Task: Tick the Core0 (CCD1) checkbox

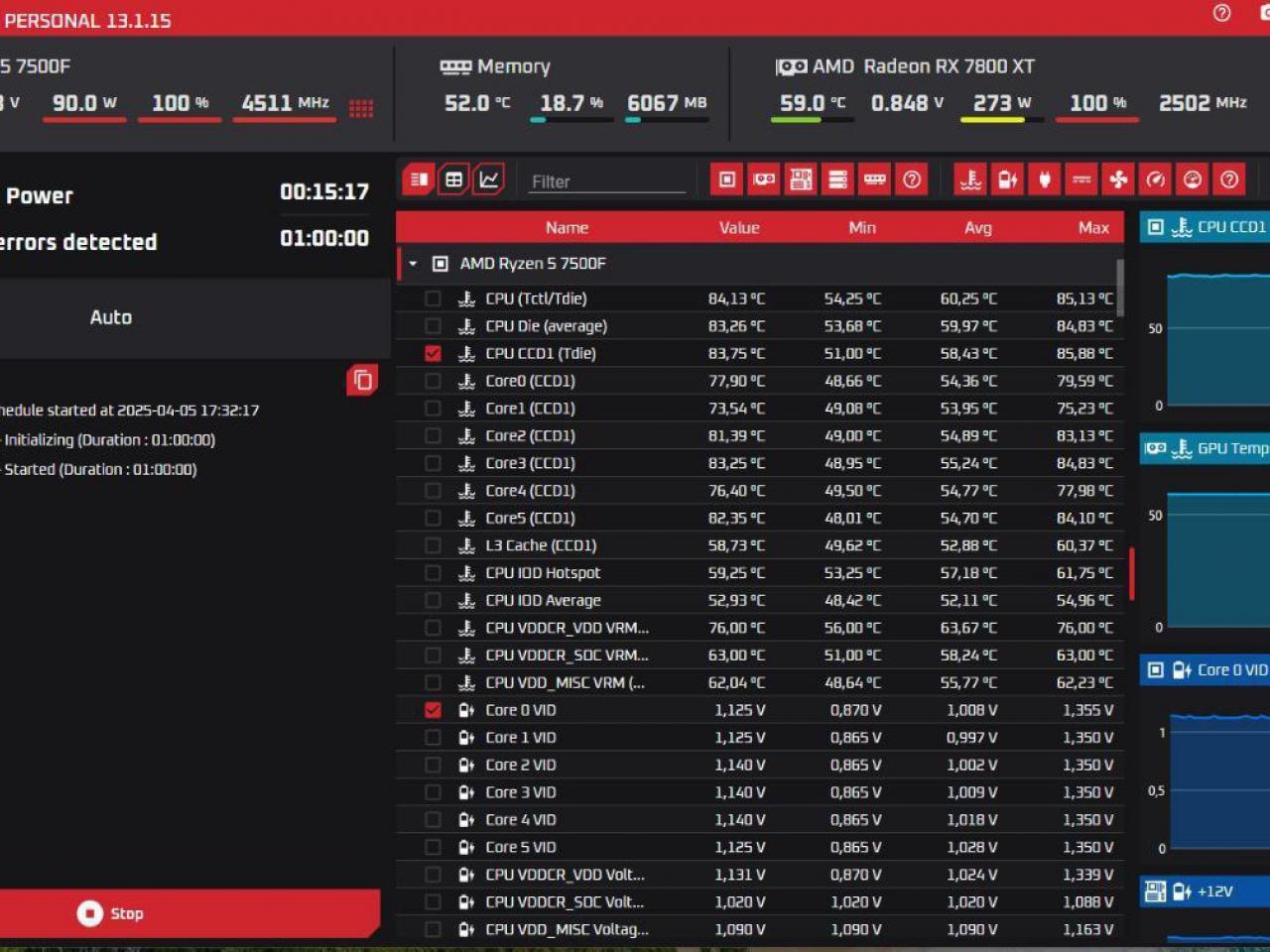Action: 433,381
